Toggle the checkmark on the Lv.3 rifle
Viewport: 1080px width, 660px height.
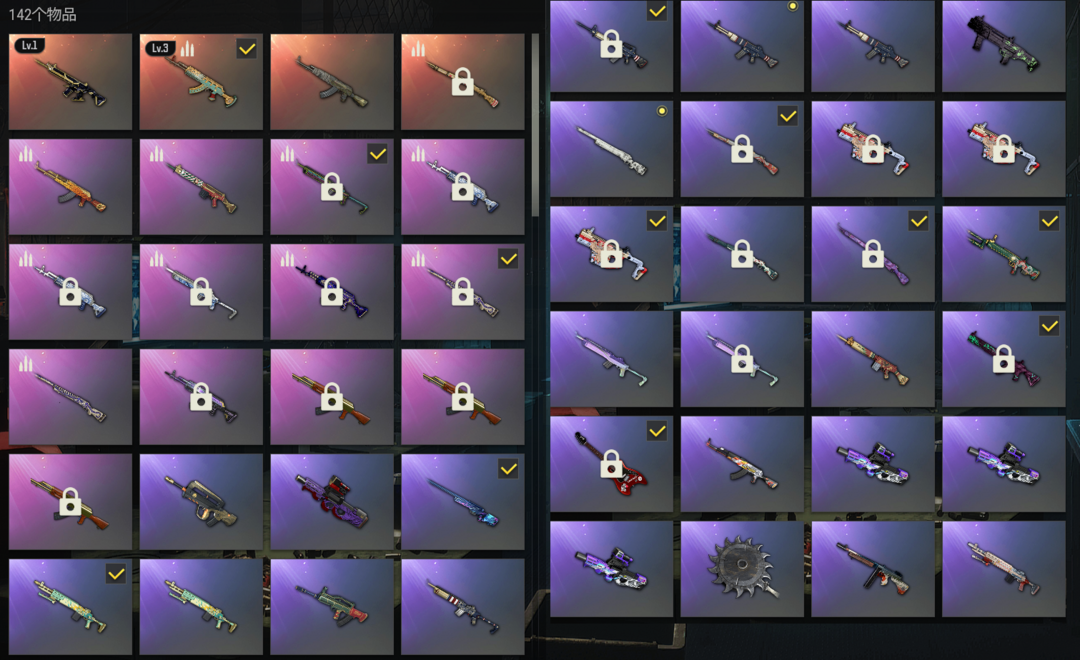point(247,49)
